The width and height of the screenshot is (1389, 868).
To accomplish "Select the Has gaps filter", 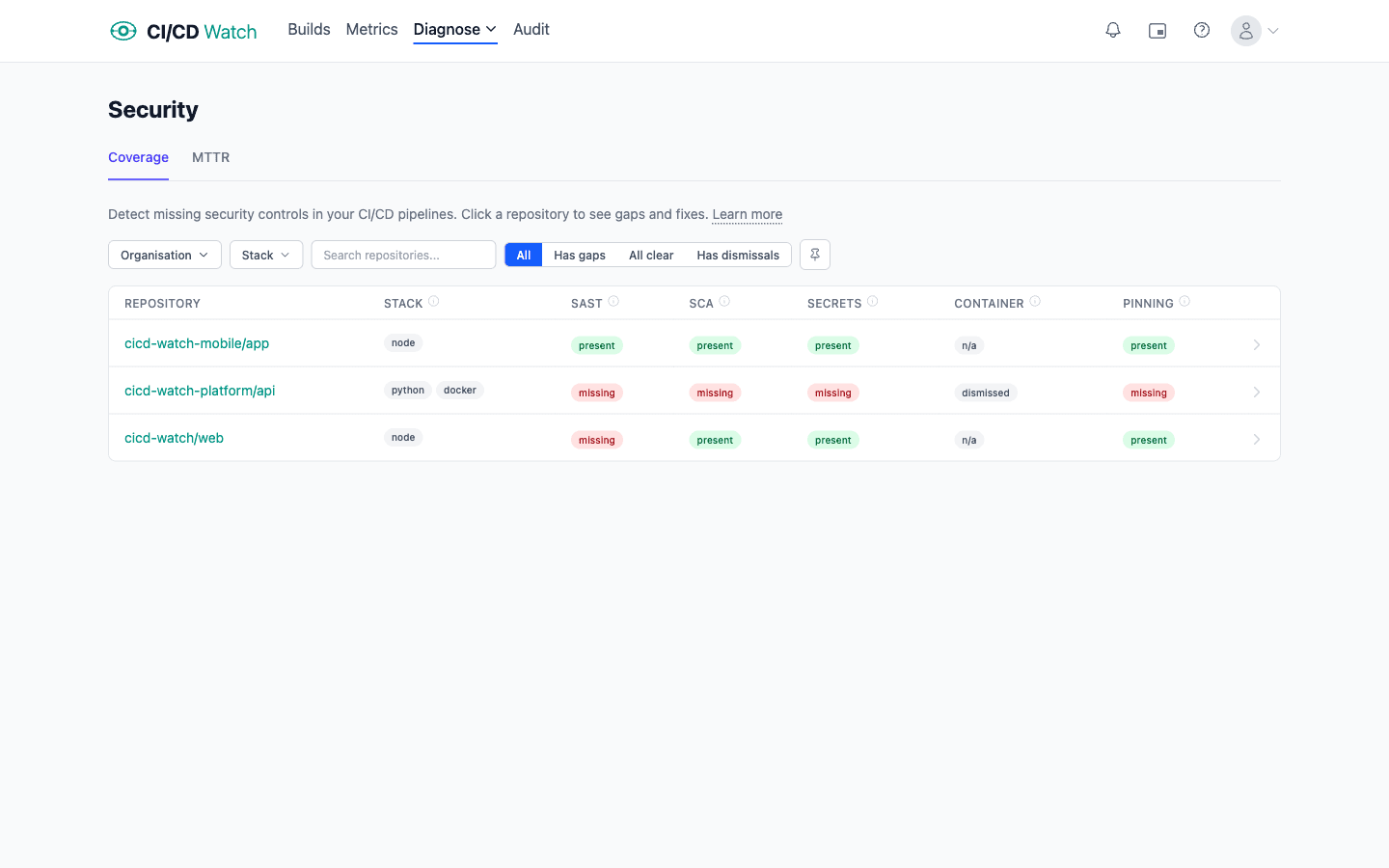I will pos(580,255).
